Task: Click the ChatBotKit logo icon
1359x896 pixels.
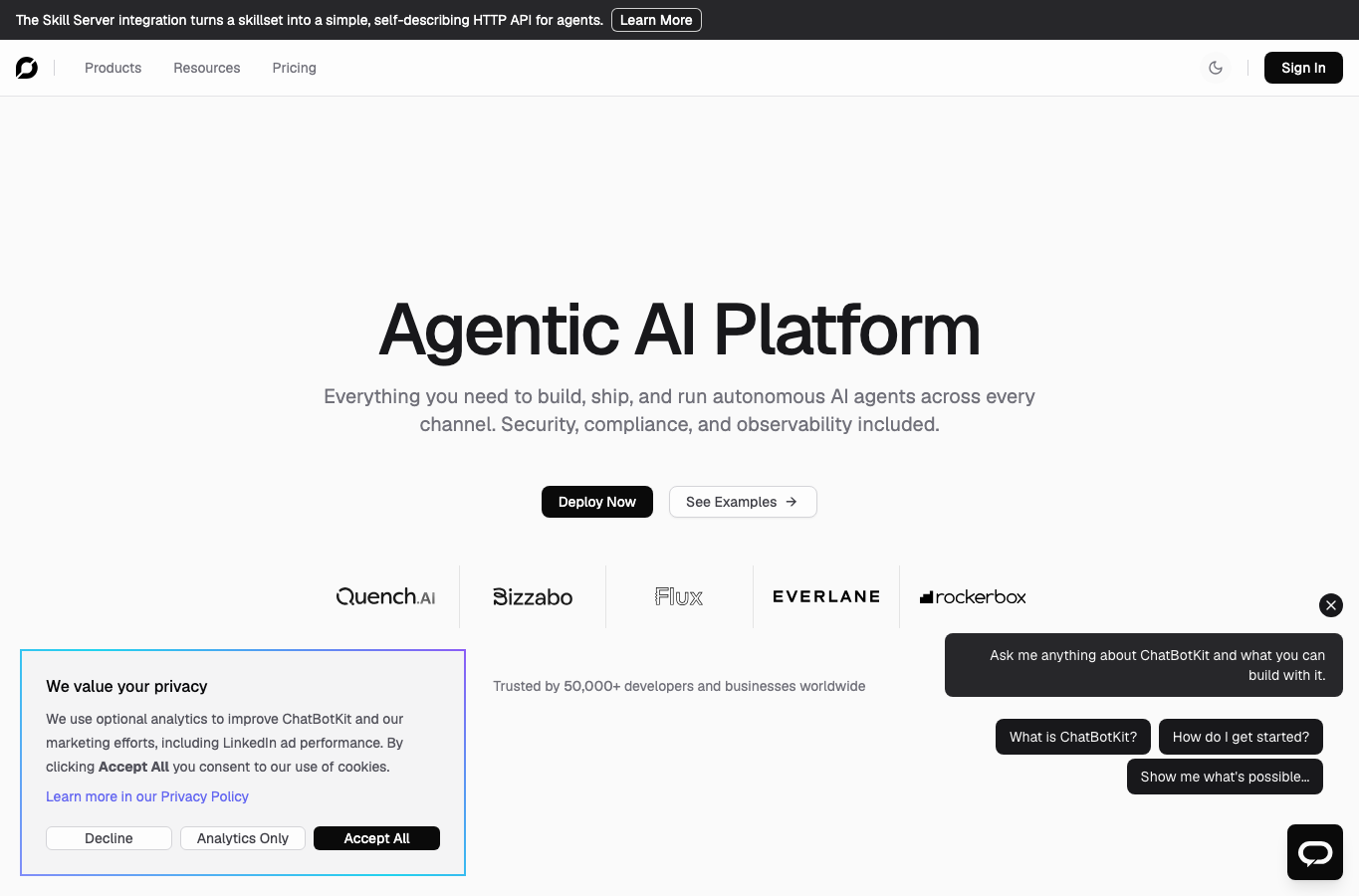Action: click(x=27, y=68)
